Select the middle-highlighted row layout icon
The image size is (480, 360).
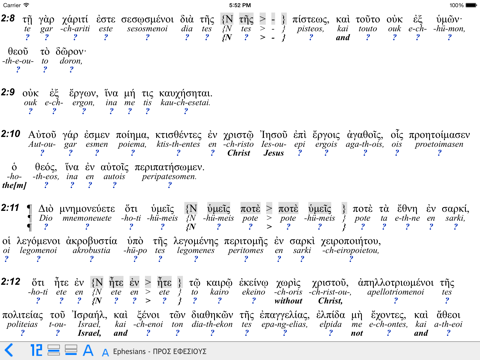[54, 350]
